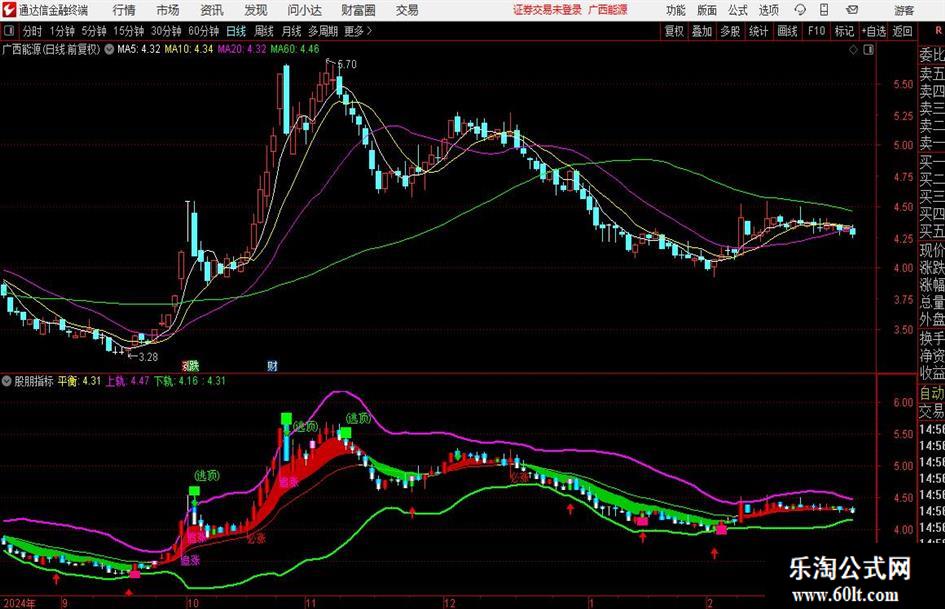Open the 行情 menu
Viewport: 945px width, 609px height.
click(124, 10)
